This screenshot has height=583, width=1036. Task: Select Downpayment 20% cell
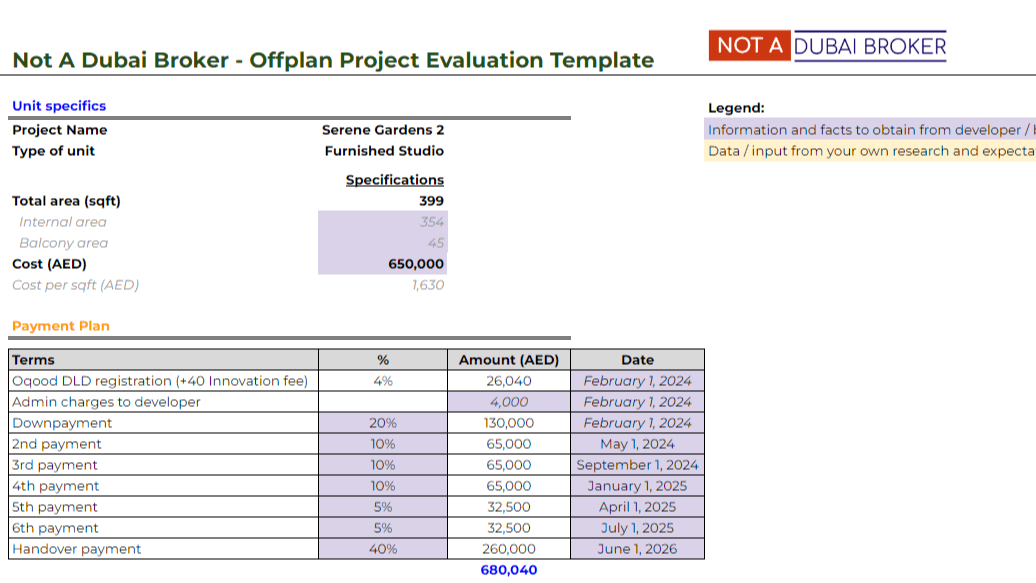click(383, 423)
